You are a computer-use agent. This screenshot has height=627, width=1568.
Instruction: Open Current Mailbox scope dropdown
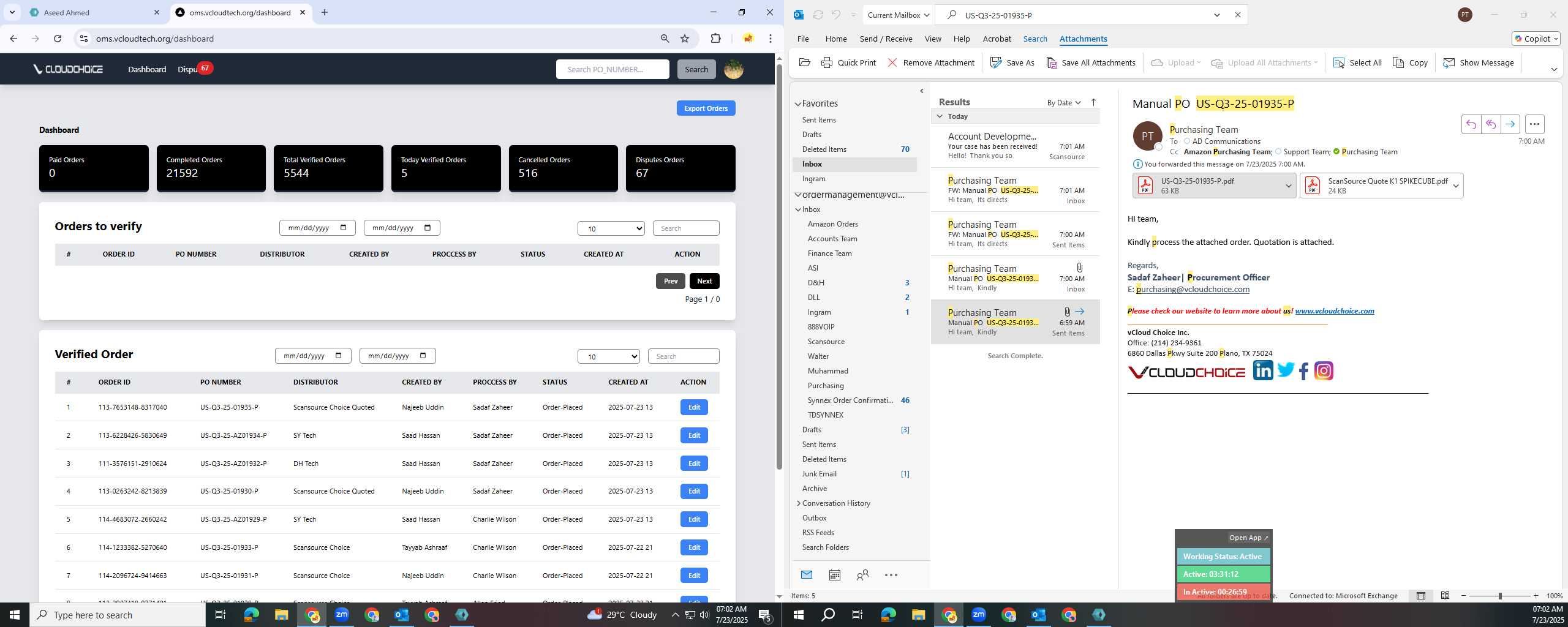(899, 15)
